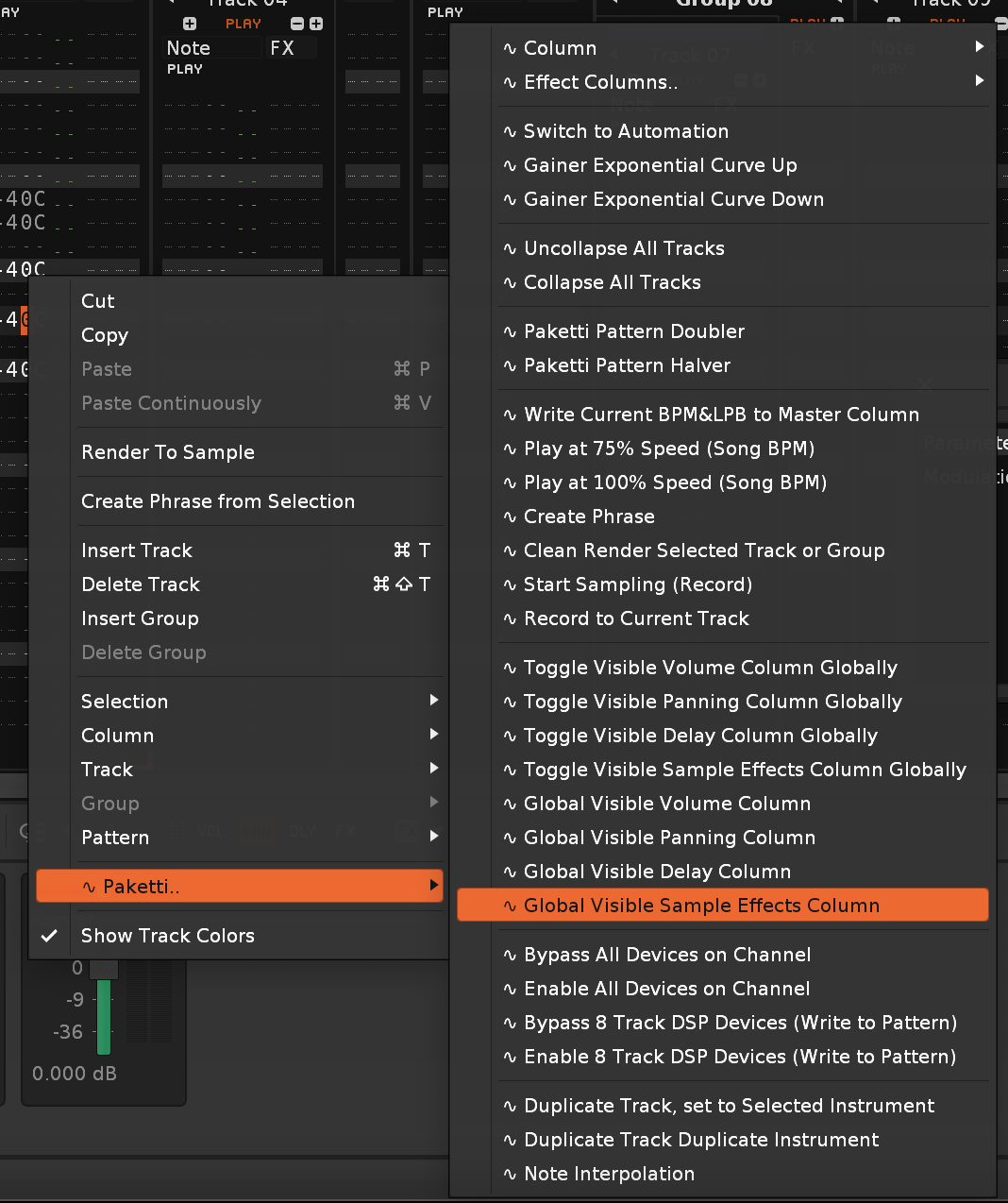Click Start Sampling (Record)
Screen dimensions: 1008x1203
click(638, 585)
